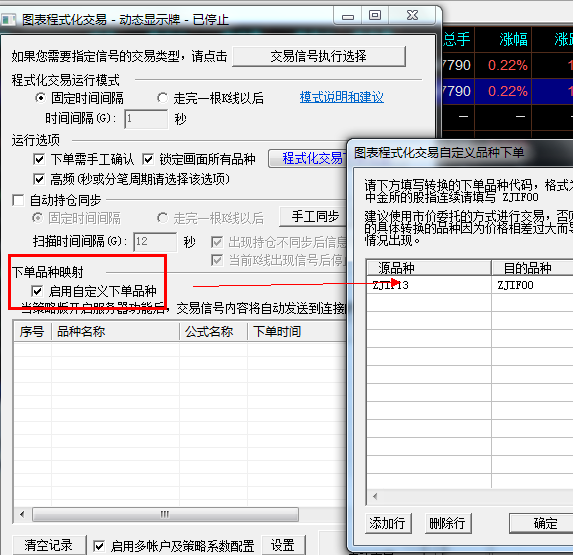Select 走完一根K线以后 run mode radio
573x555 pixels.
tap(162, 98)
